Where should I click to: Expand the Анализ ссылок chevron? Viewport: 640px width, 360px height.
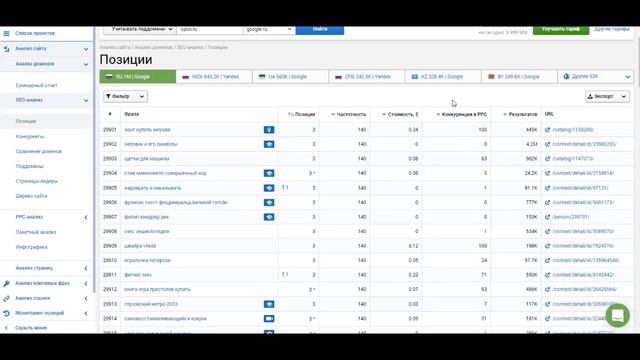86,298
